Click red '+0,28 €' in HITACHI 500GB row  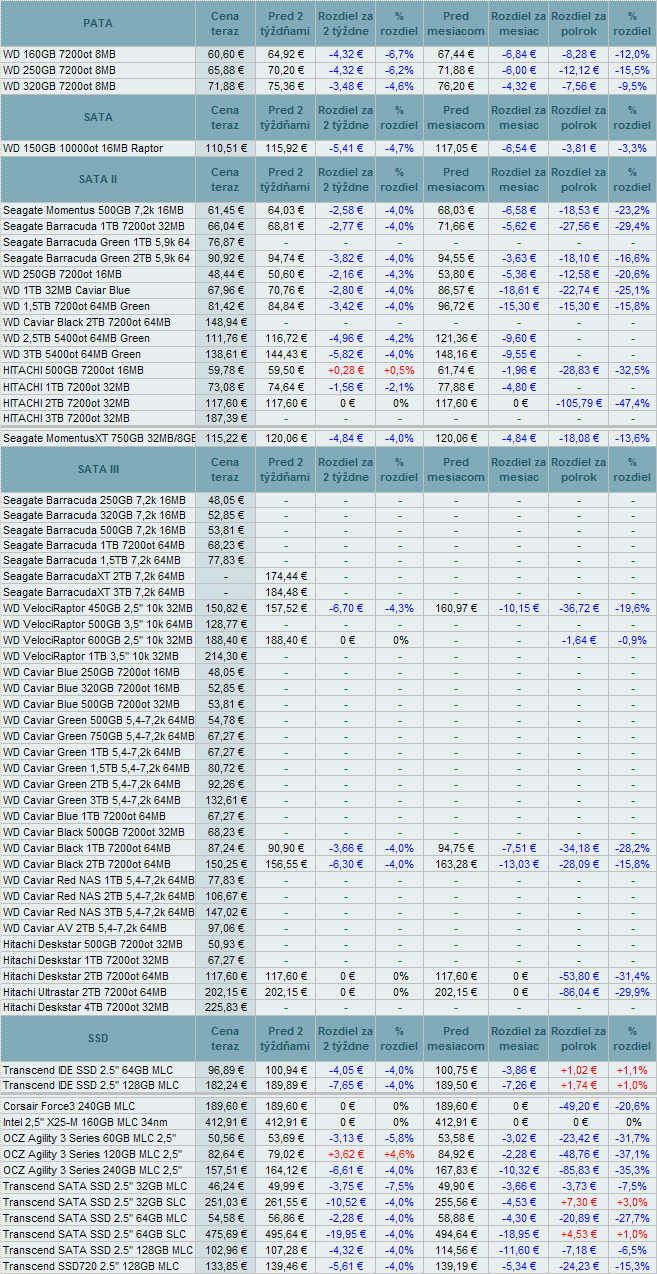[x=345, y=370]
